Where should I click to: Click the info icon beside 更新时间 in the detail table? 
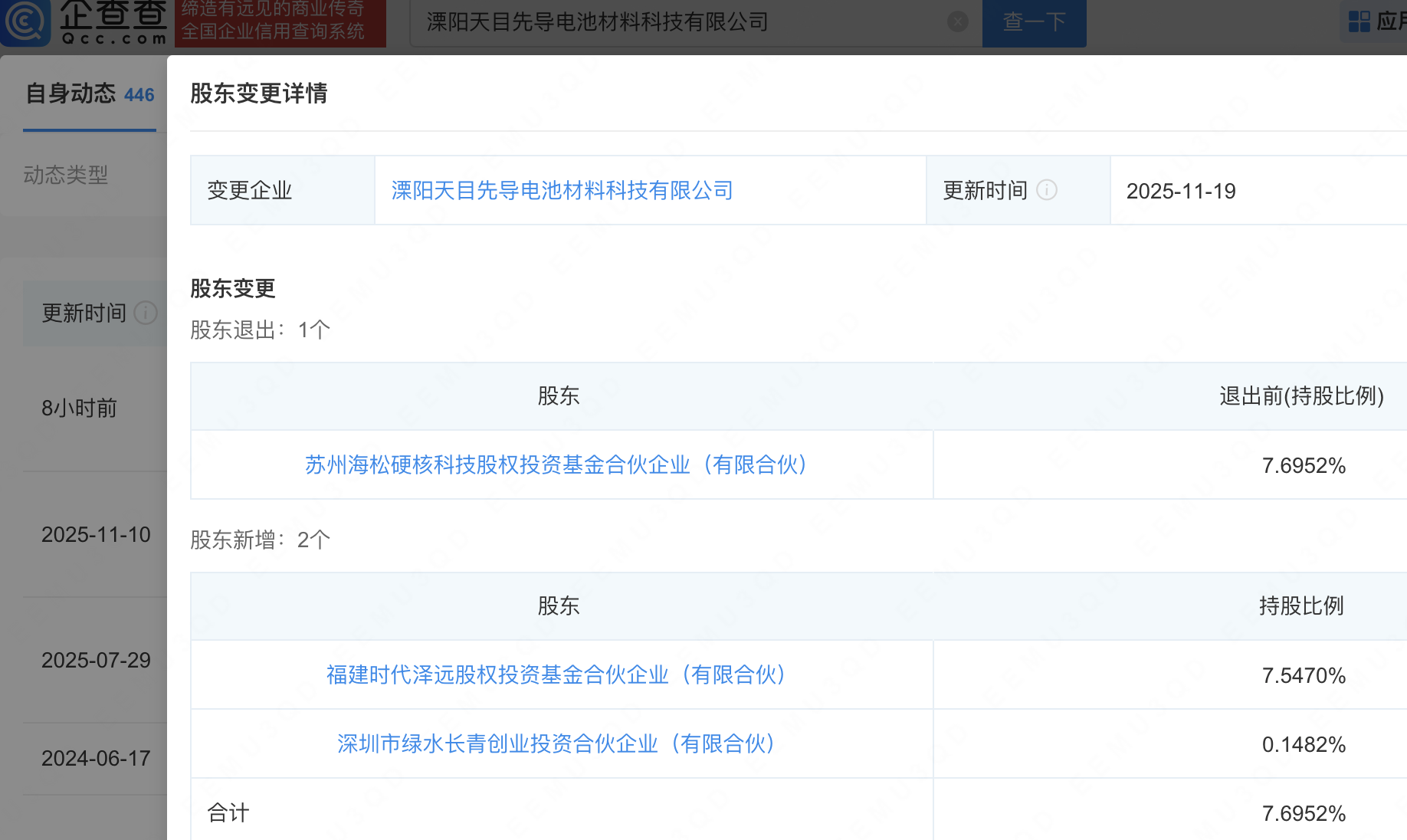coord(1047,190)
